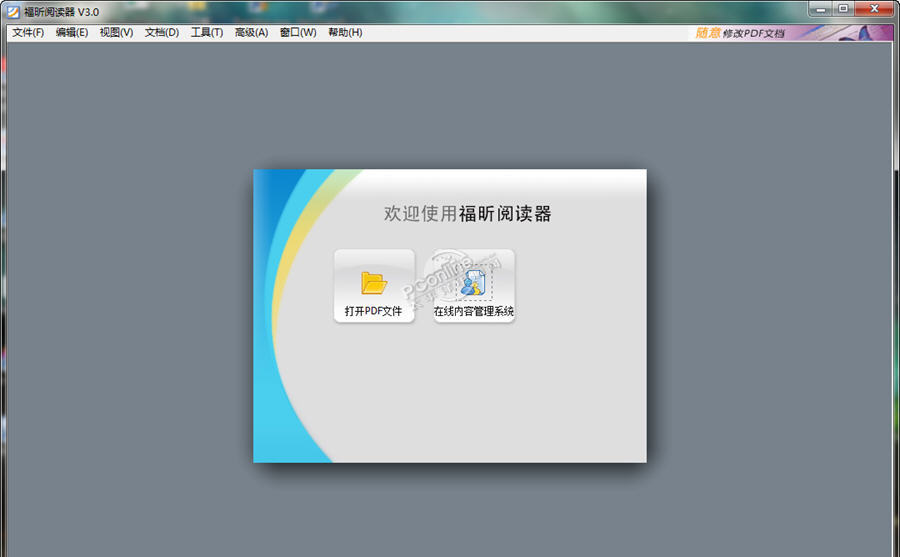
Task: Click the 在线内容管理系统 button
Action: tap(474, 286)
